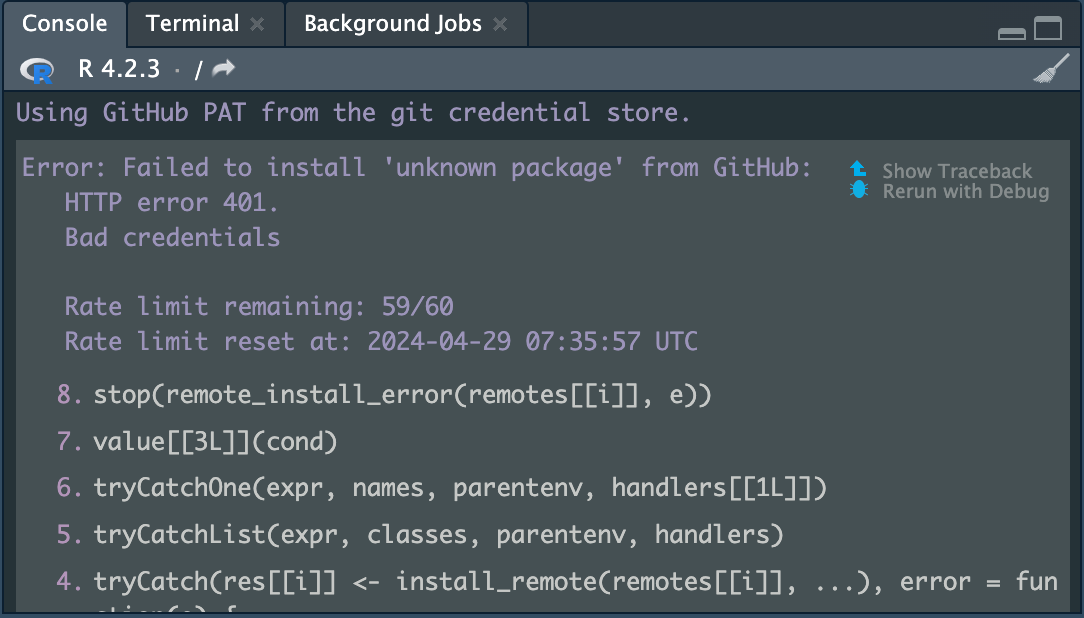1084x618 pixels.
Task: Click the blue bug debug icon
Action: tap(858, 191)
